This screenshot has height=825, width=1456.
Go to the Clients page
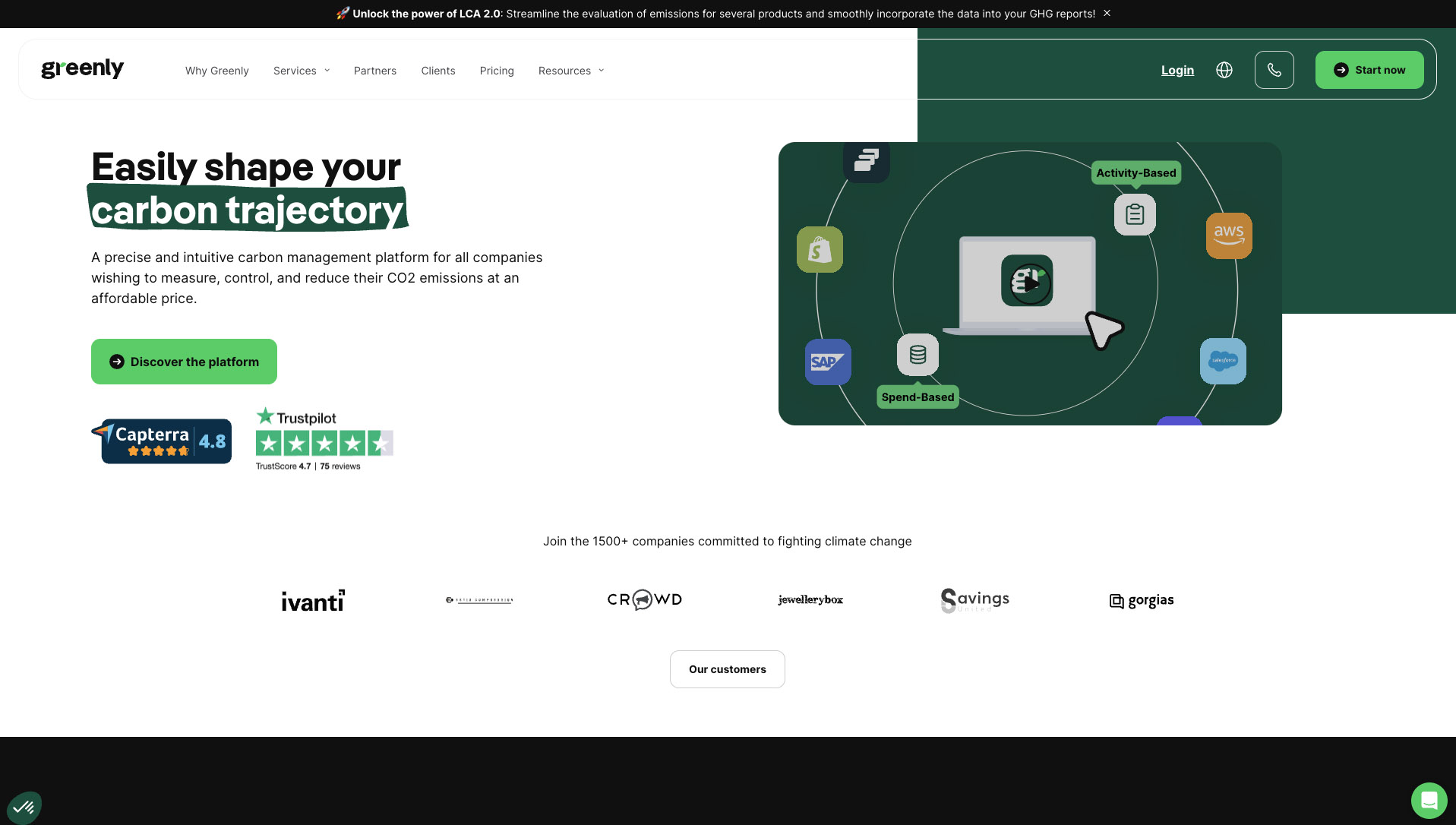[x=438, y=71]
